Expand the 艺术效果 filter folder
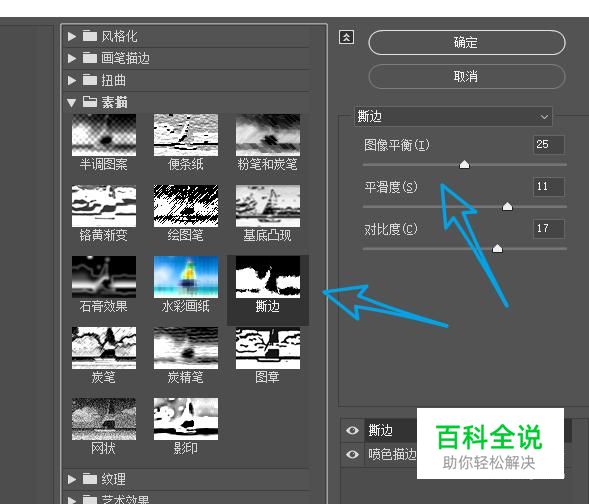589x504 pixels. point(72,500)
